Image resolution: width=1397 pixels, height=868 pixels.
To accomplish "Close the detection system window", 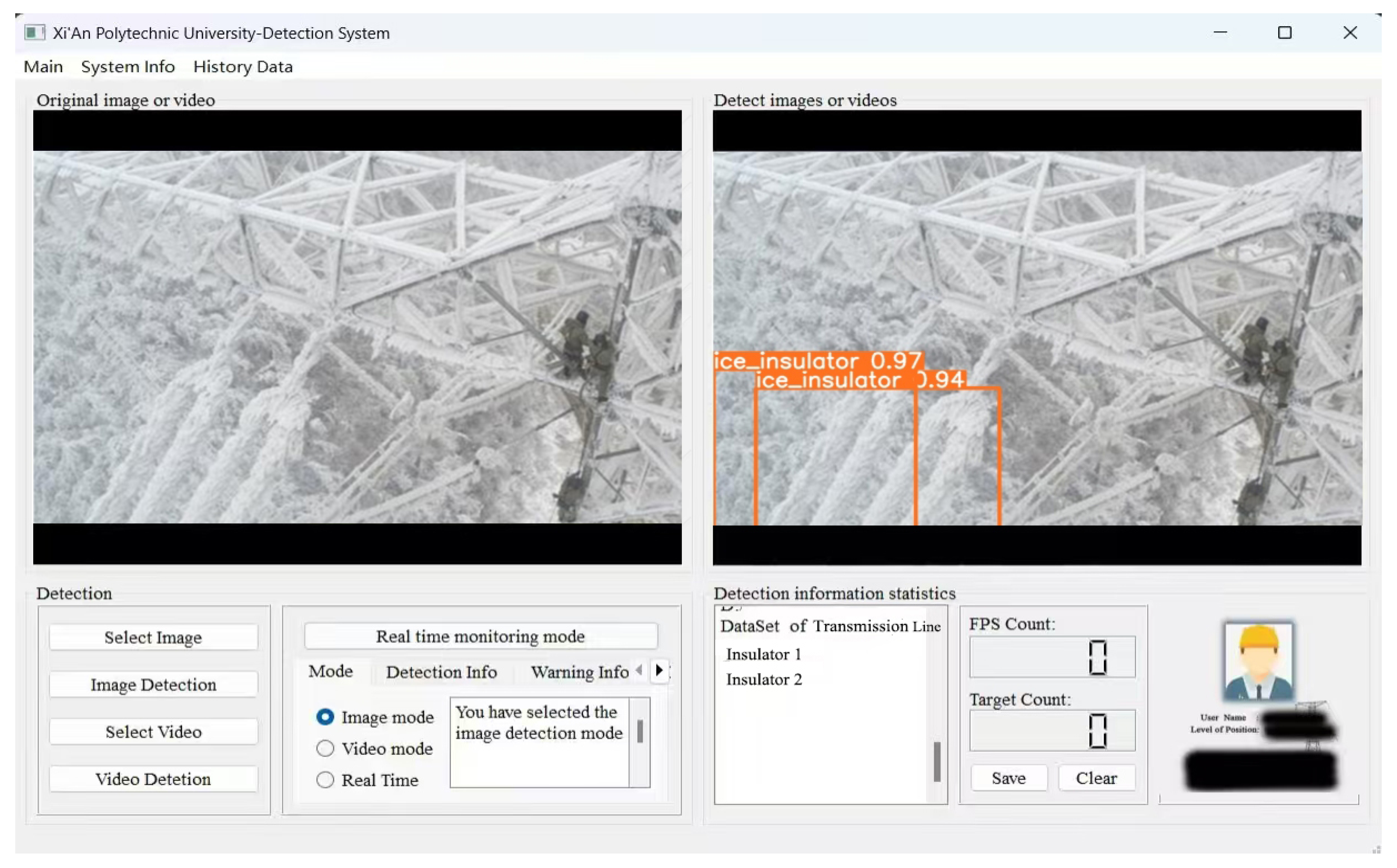I will [x=1350, y=33].
